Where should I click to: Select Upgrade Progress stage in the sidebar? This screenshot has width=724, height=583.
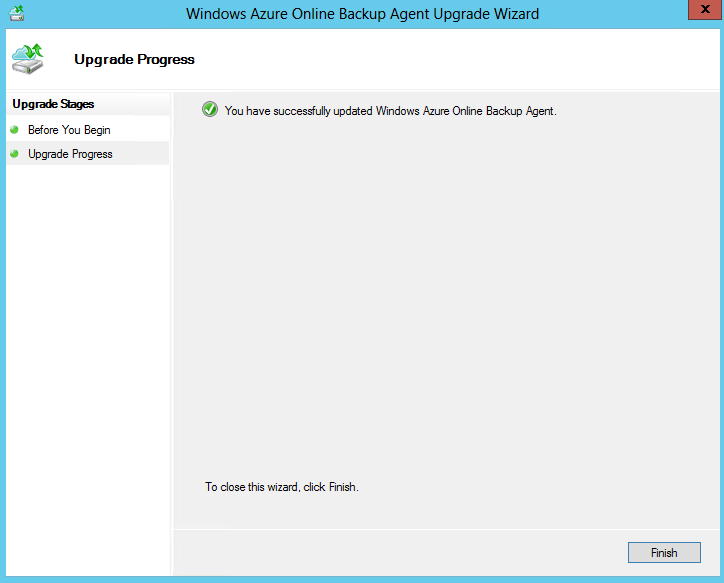click(70, 154)
